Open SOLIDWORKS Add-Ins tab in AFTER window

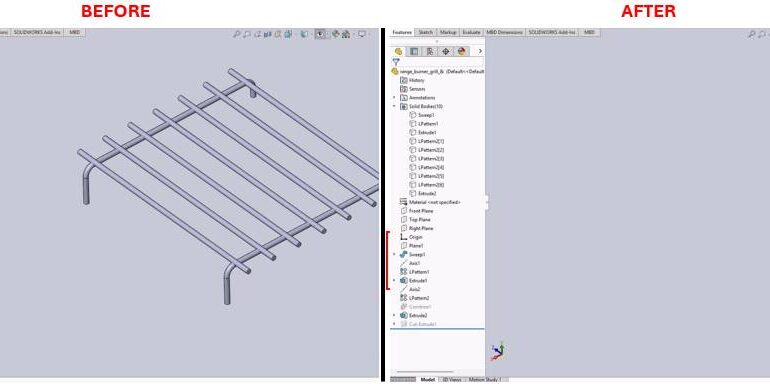point(552,32)
